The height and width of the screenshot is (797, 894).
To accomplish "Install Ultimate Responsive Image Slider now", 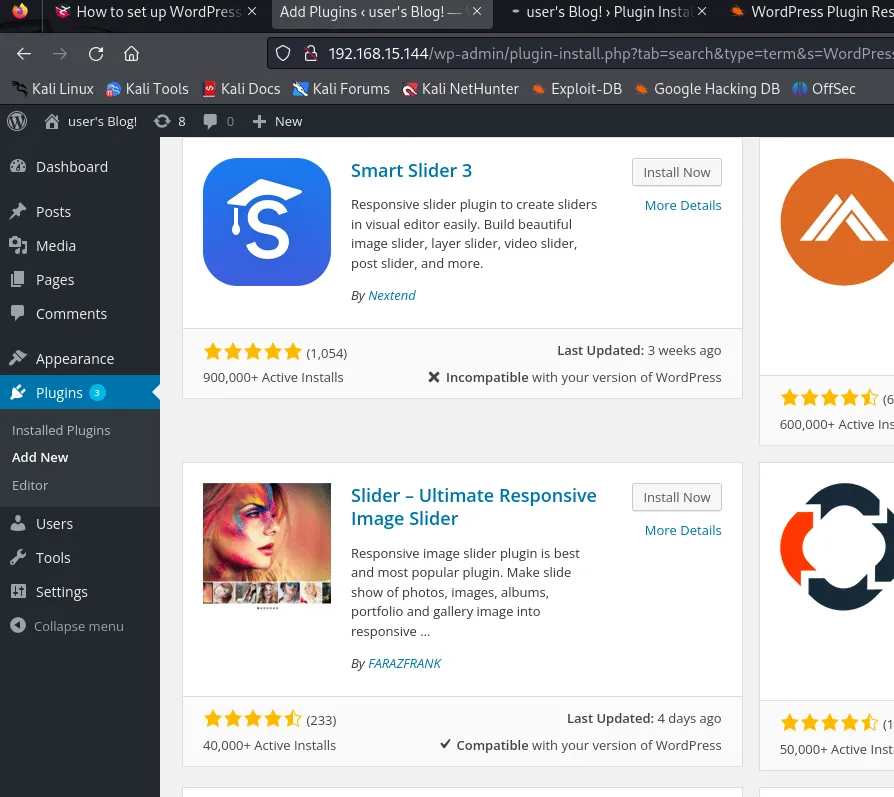I will (x=677, y=497).
